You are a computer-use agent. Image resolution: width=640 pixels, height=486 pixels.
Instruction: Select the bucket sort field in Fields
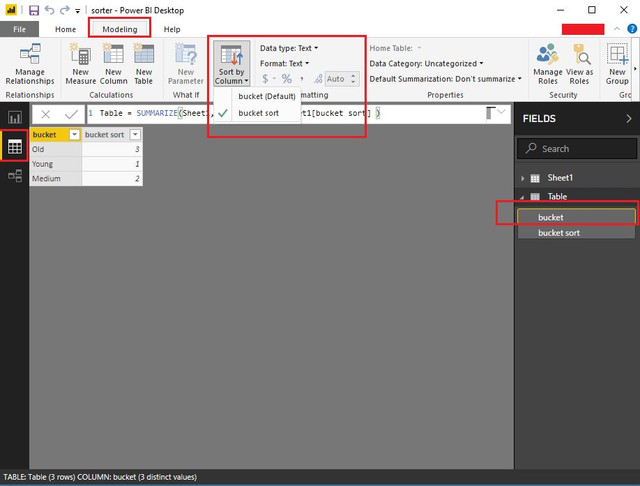[x=576, y=233]
